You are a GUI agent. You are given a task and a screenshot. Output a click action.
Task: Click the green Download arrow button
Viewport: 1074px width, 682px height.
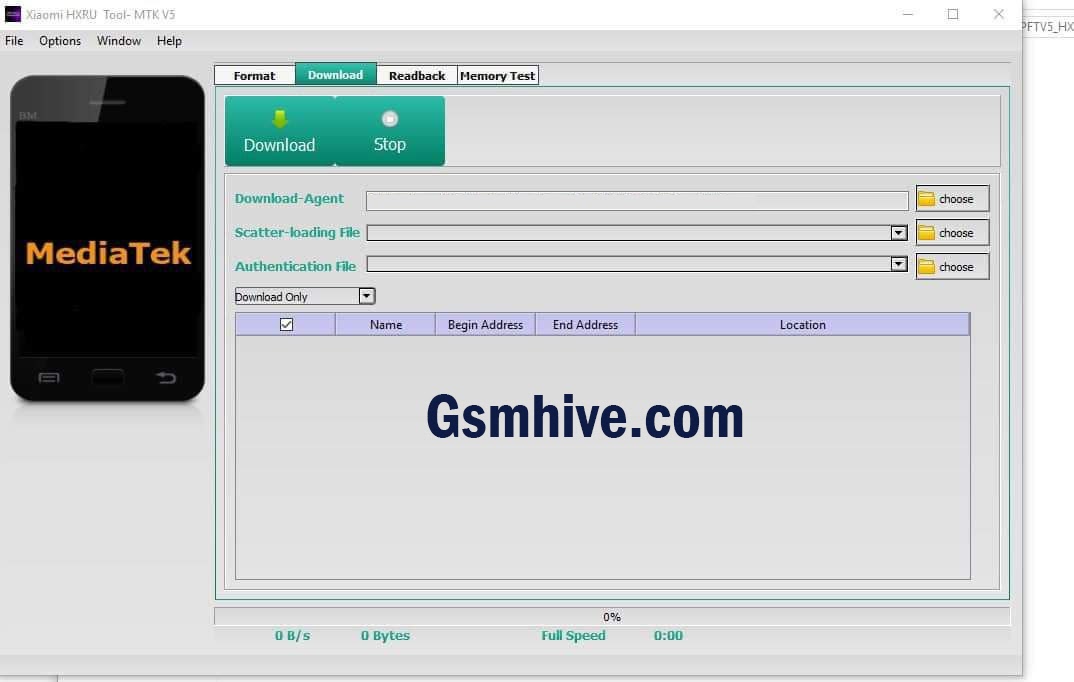(x=279, y=131)
